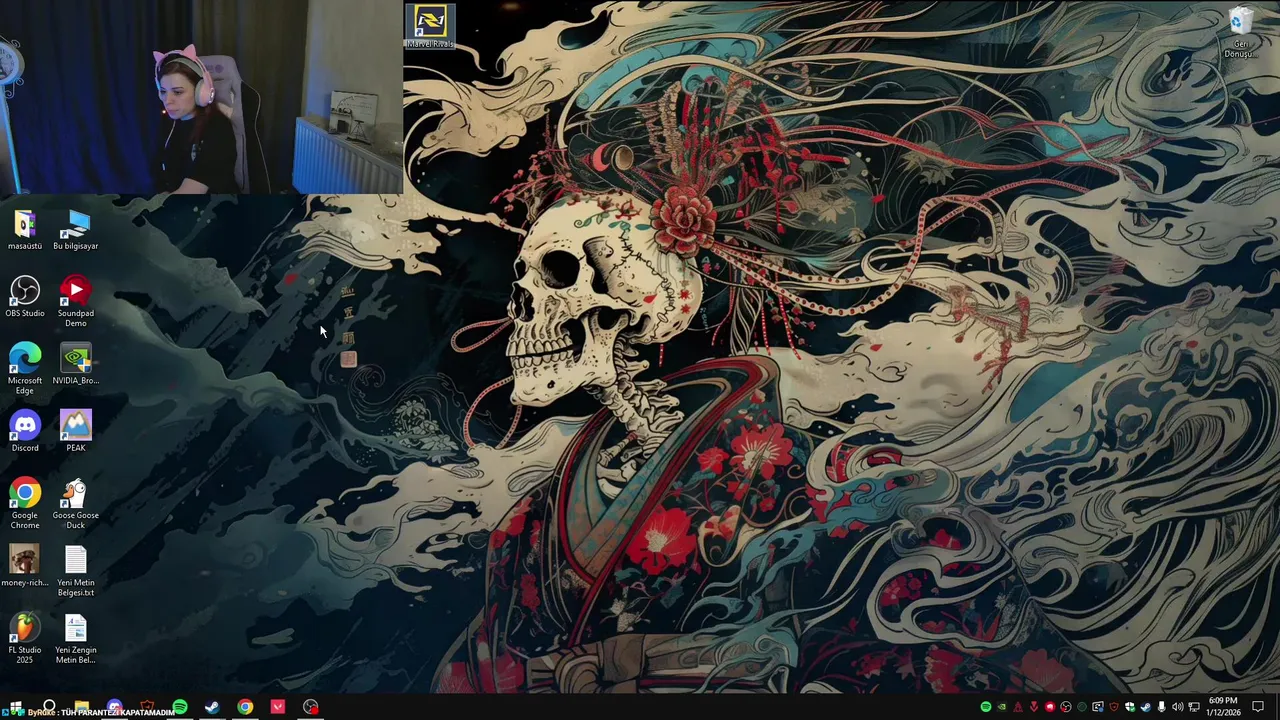Viewport: 1280px width, 720px height.
Task: Switch to Spotify in the taskbar
Action: click(180, 706)
